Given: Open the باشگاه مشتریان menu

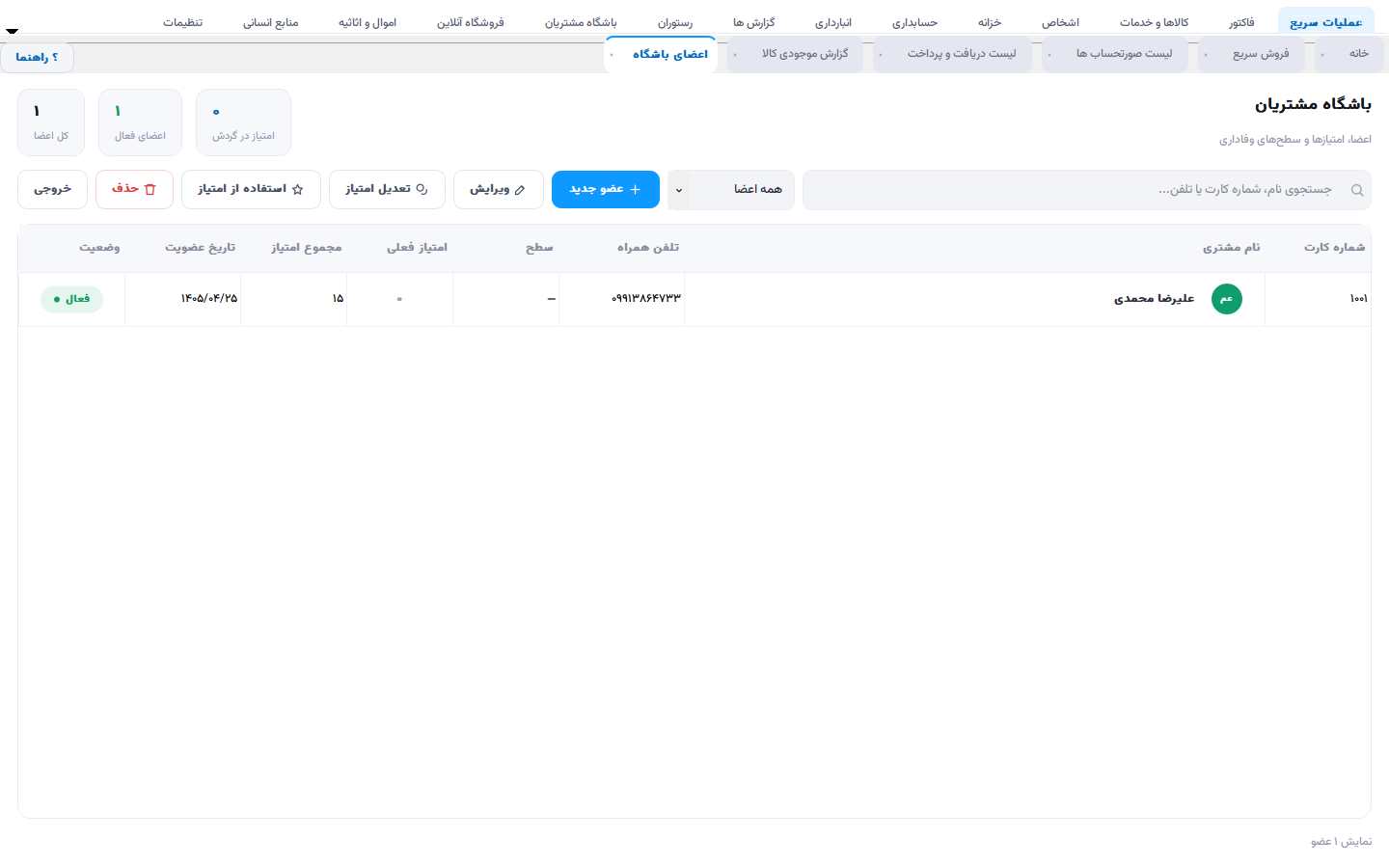Looking at the screenshot, I should pos(581,22).
